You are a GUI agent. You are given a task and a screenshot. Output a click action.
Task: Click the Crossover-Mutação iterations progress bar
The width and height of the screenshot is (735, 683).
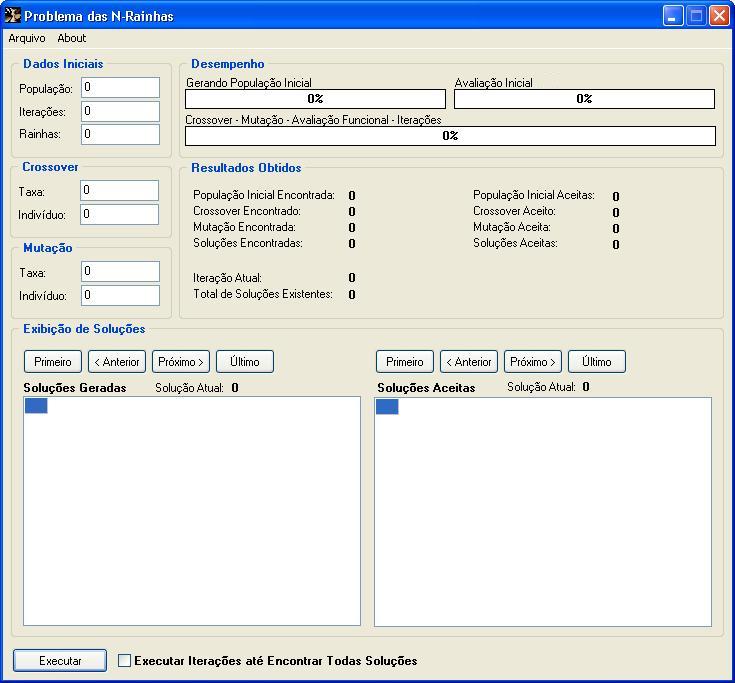tap(450, 136)
